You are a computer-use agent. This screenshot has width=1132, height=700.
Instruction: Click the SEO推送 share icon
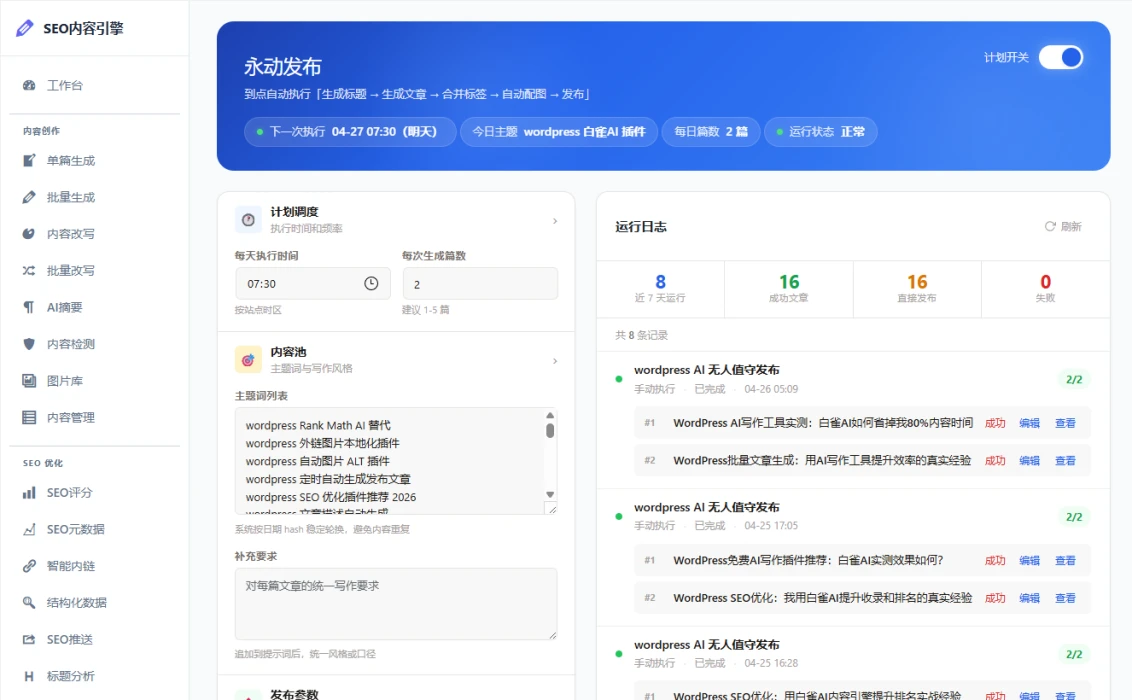point(29,639)
